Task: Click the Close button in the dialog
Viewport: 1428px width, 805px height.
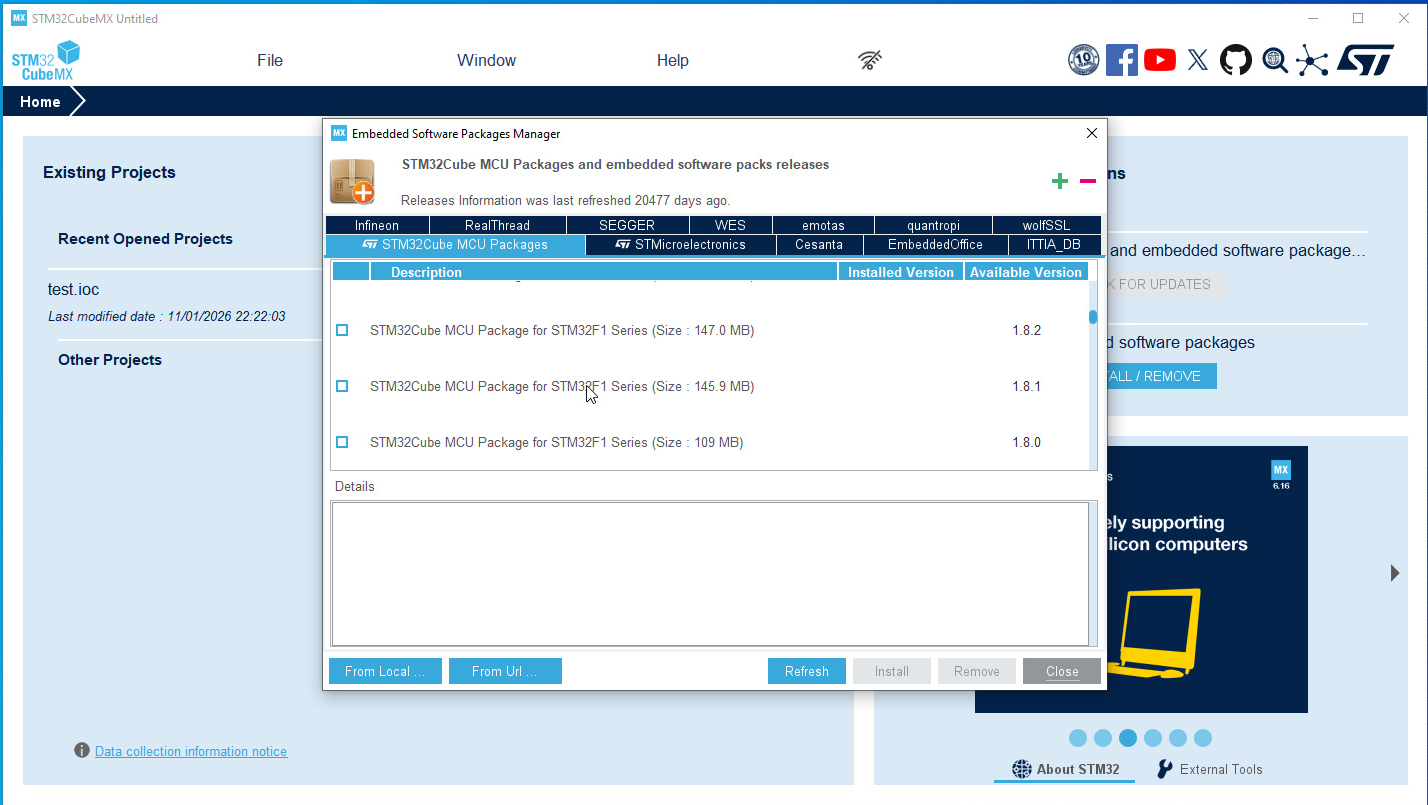Action: (1062, 671)
